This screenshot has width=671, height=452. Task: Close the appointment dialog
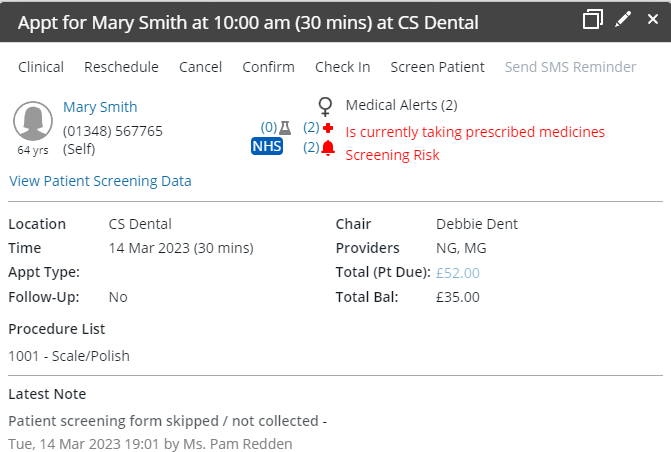[653, 19]
